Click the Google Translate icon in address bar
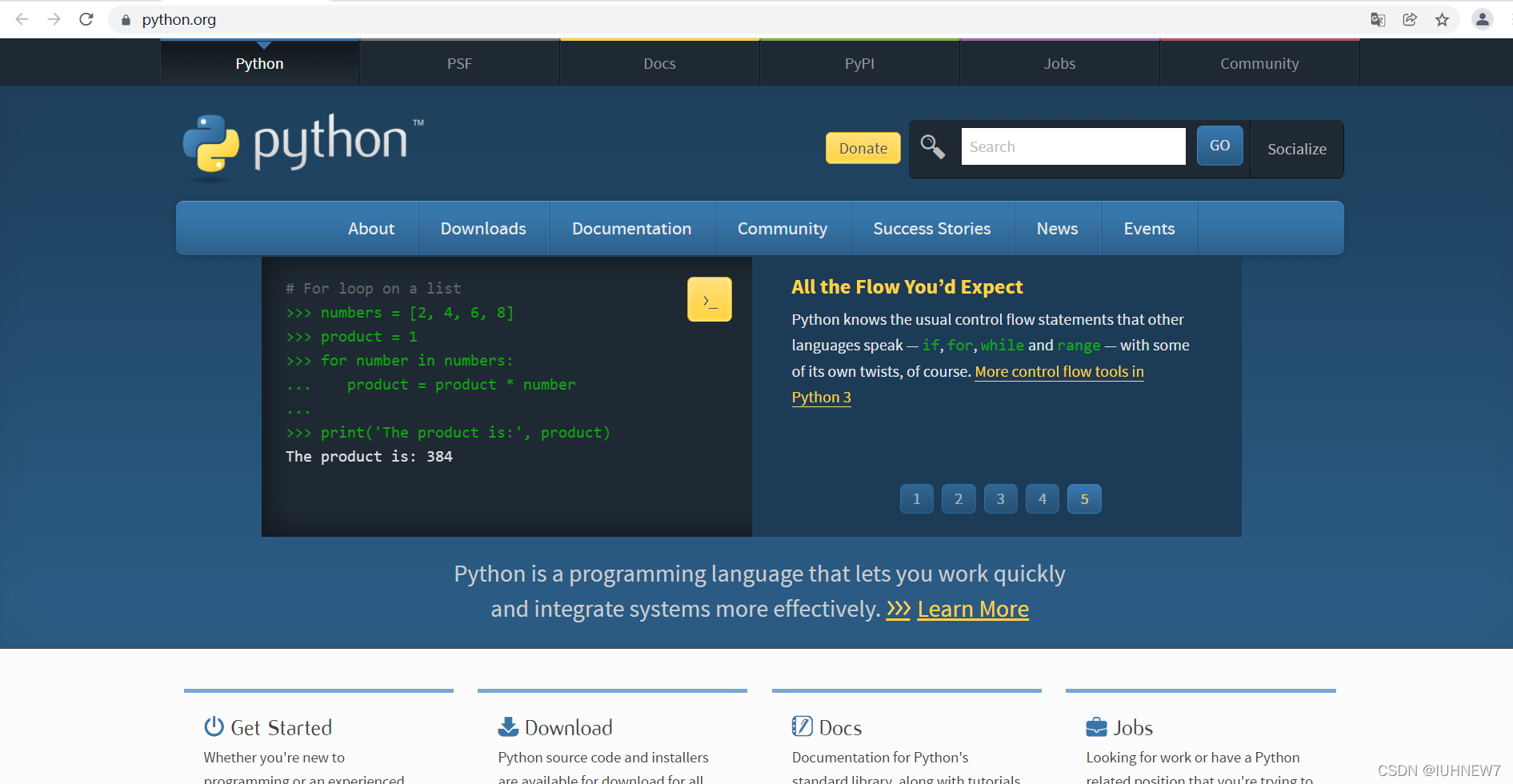 pyautogui.click(x=1378, y=19)
